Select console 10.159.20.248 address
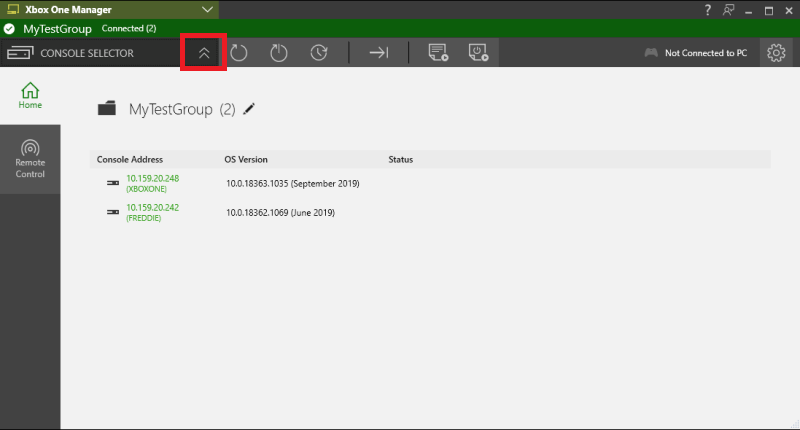The image size is (800, 430). 153,178
